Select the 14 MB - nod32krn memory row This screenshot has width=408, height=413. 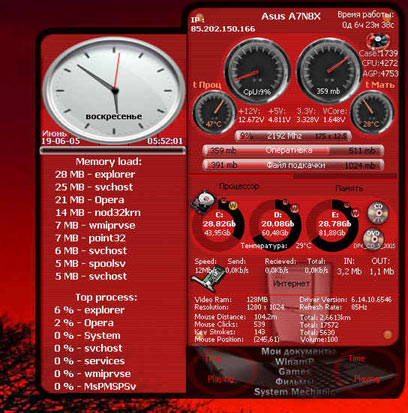tap(98, 212)
